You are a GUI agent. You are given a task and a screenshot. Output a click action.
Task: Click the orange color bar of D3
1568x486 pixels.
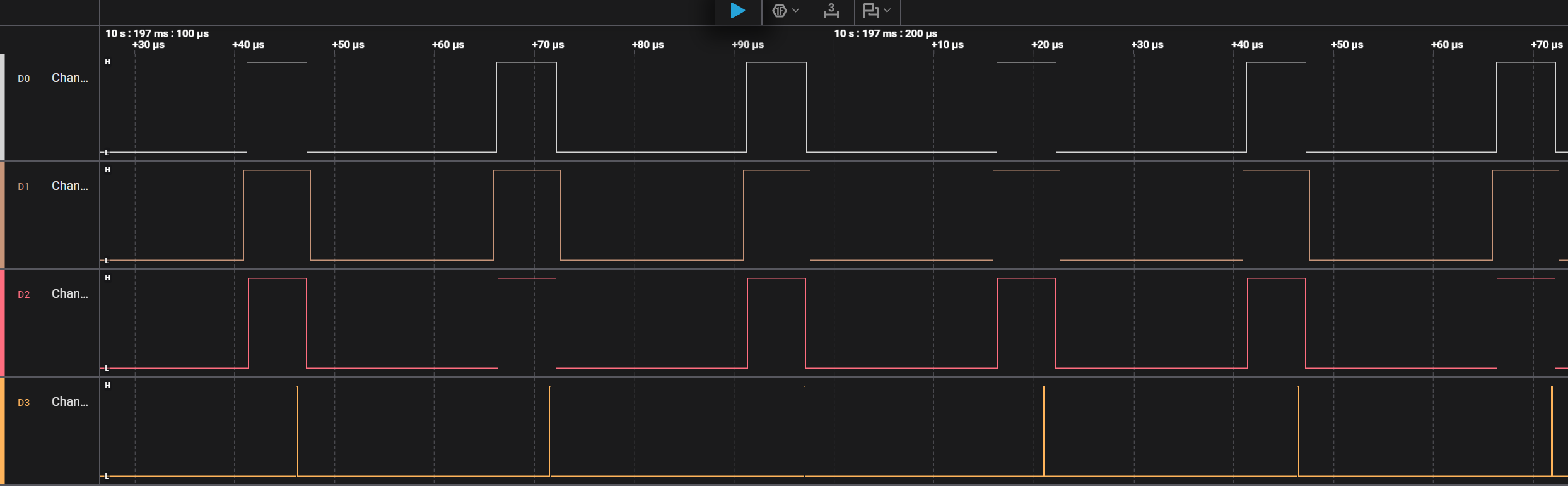[3, 431]
